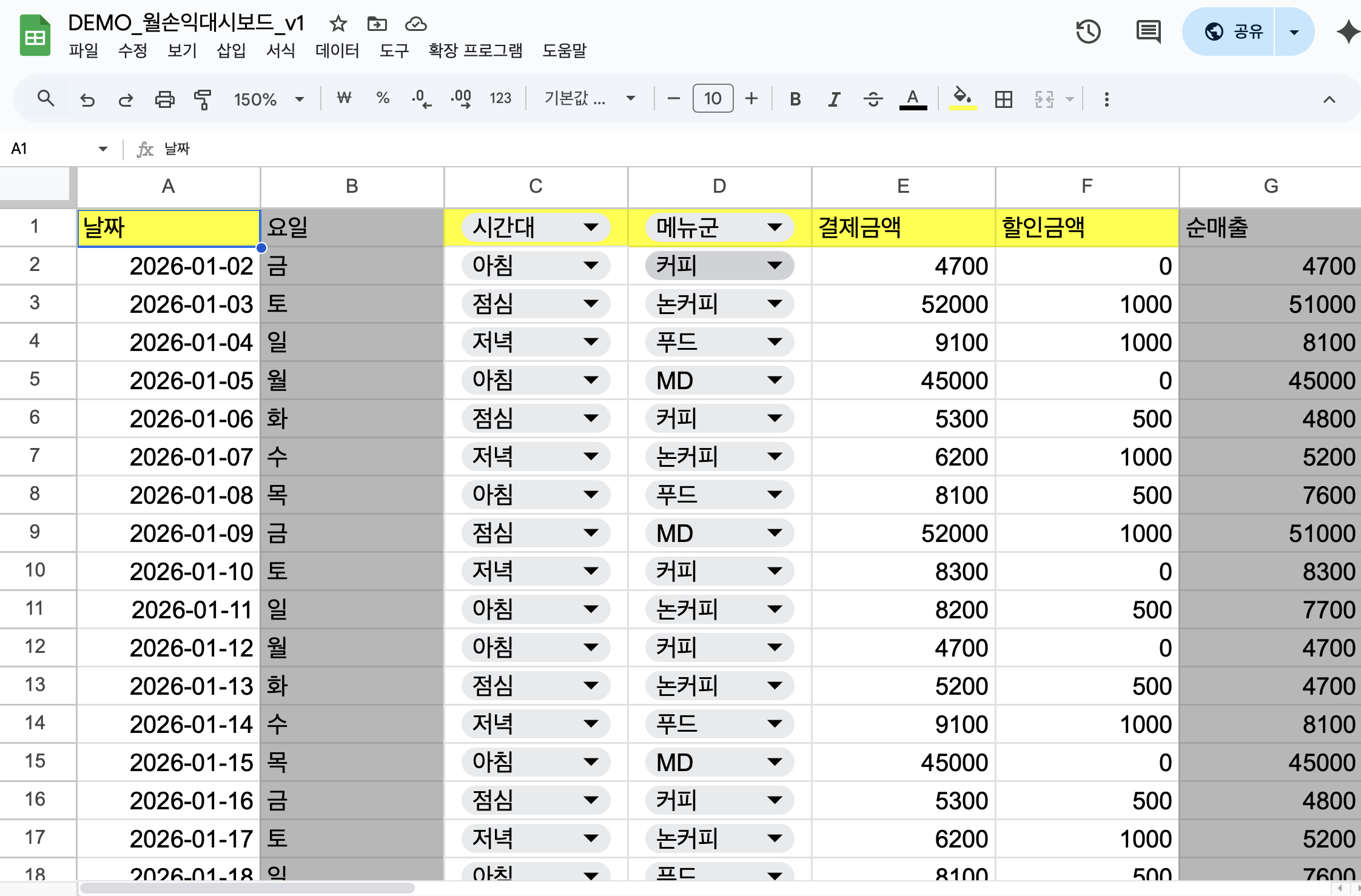The image size is (1361, 896).
Task: Open version history from the clock icon
Action: click(x=1089, y=32)
